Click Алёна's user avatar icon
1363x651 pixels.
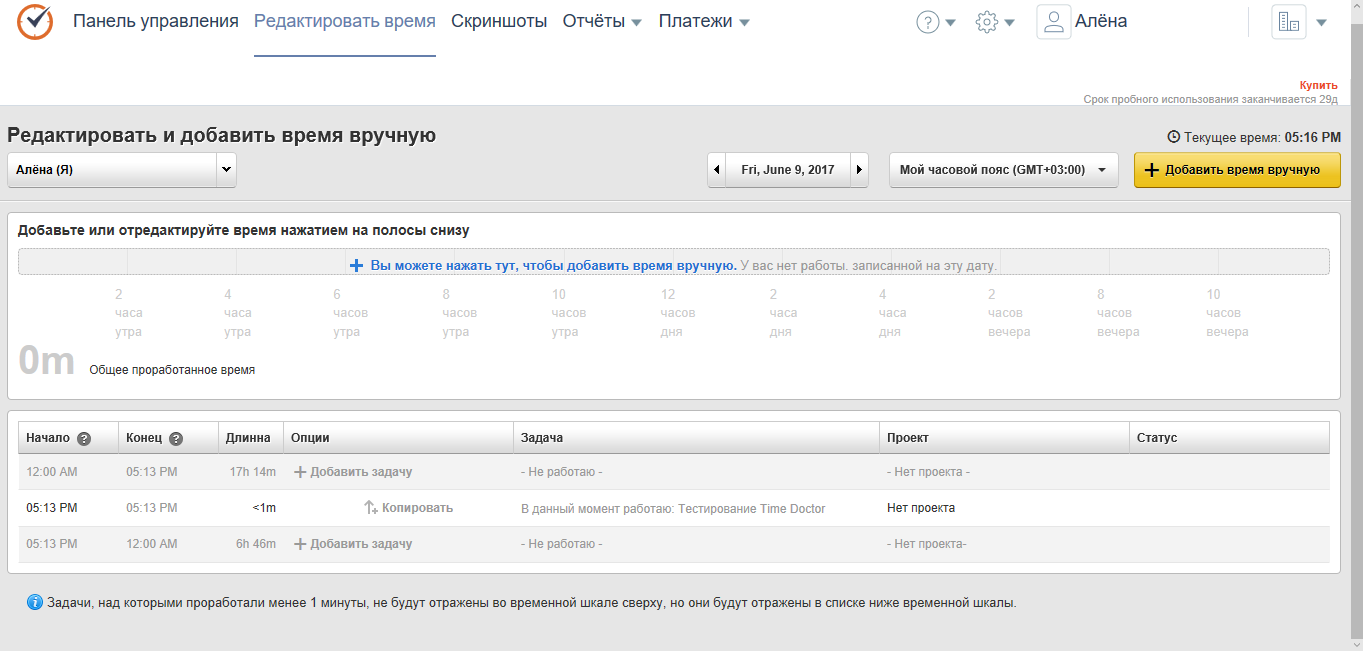pos(1054,22)
